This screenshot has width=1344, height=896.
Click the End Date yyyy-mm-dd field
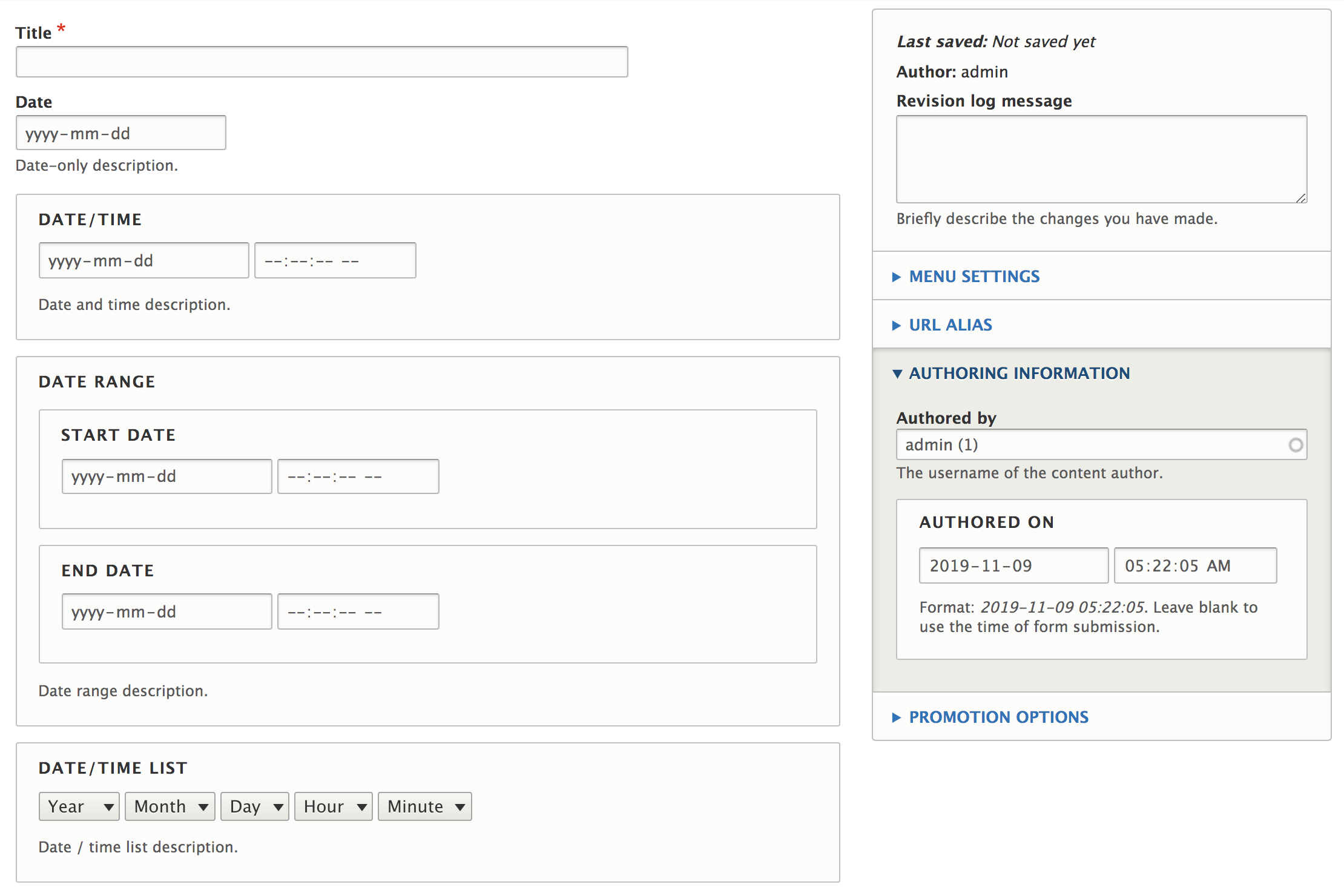[166, 611]
